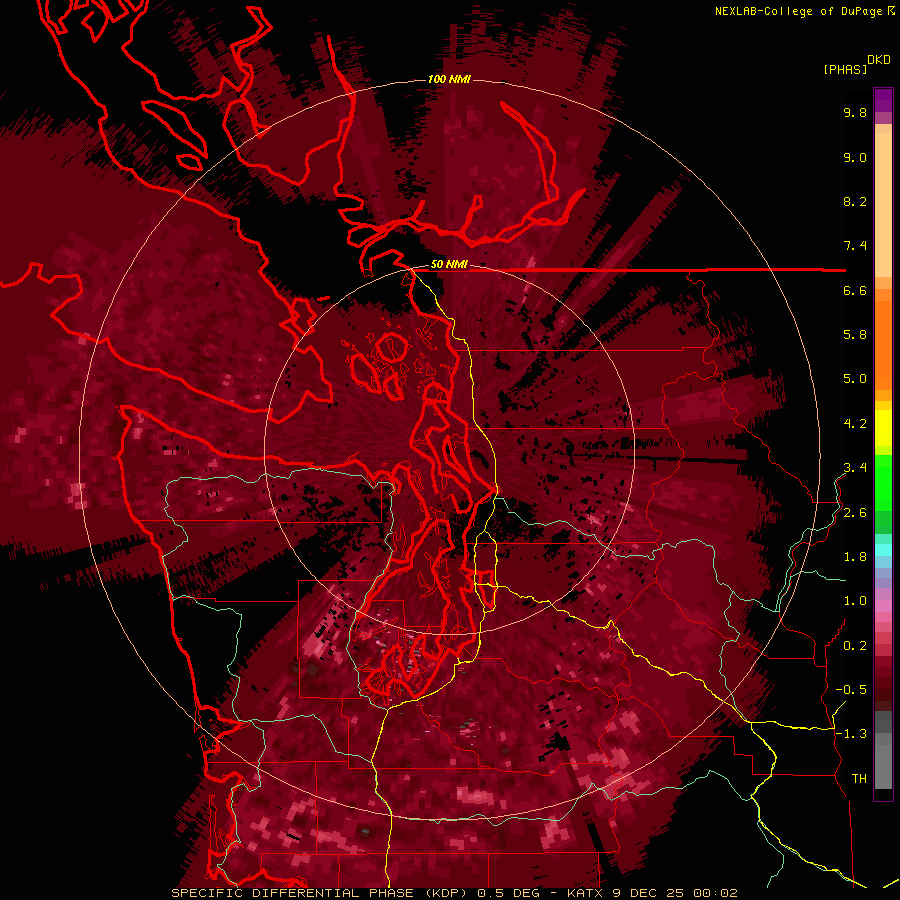Click the 7.4 legend value

pos(855,246)
